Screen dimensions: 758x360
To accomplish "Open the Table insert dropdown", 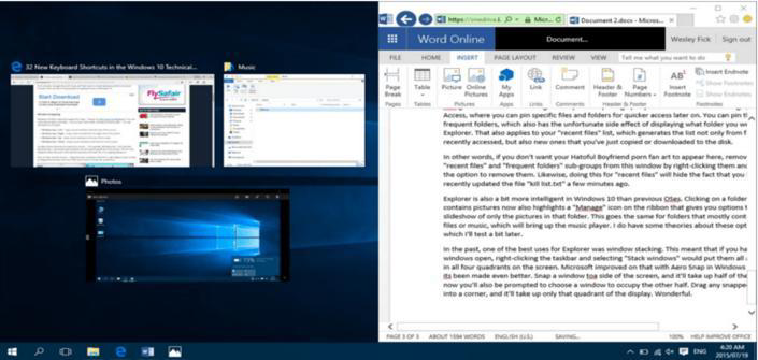I will pyautogui.click(x=422, y=83).
